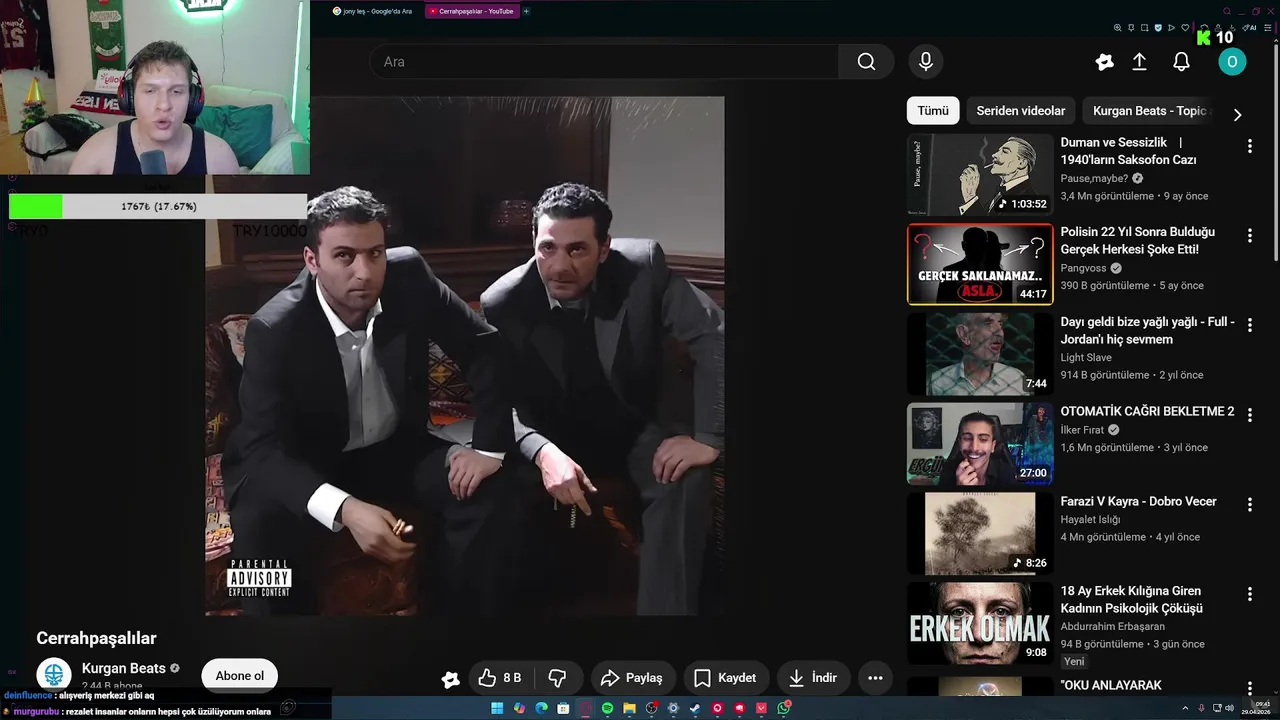
Task: Open title OTOMATİK ÇAĞRI BEKLETME 2
Action: click(x=1147, y=411)
